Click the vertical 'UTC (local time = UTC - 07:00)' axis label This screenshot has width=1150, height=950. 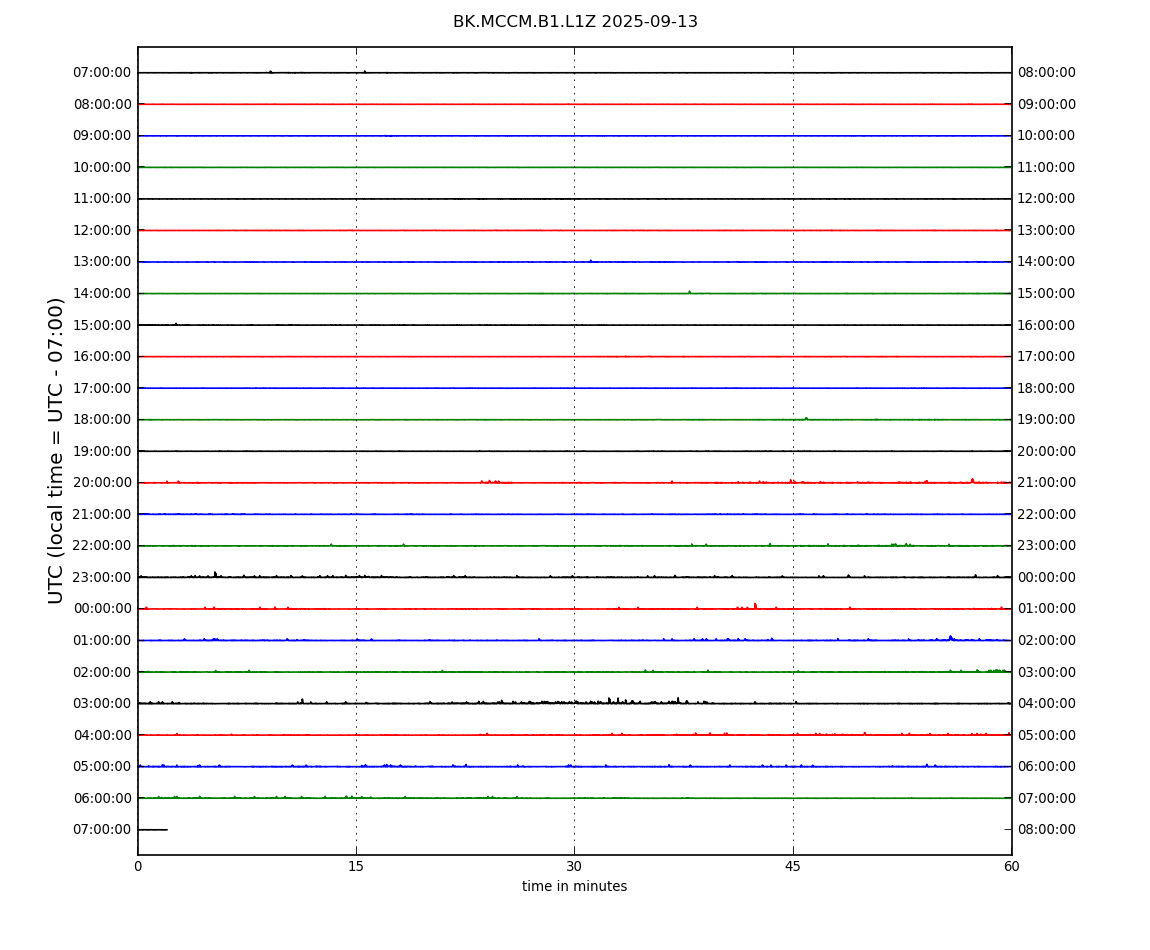coord(56,450)
